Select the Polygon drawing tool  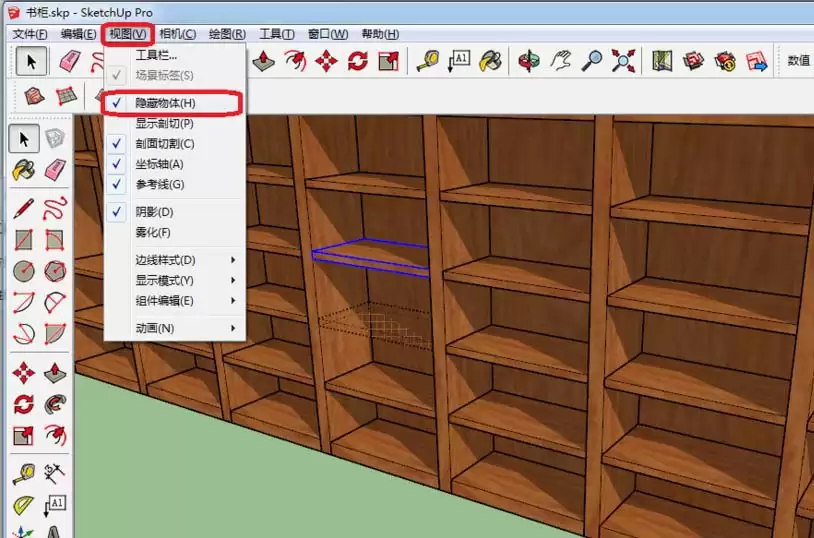tap(55, 271)
